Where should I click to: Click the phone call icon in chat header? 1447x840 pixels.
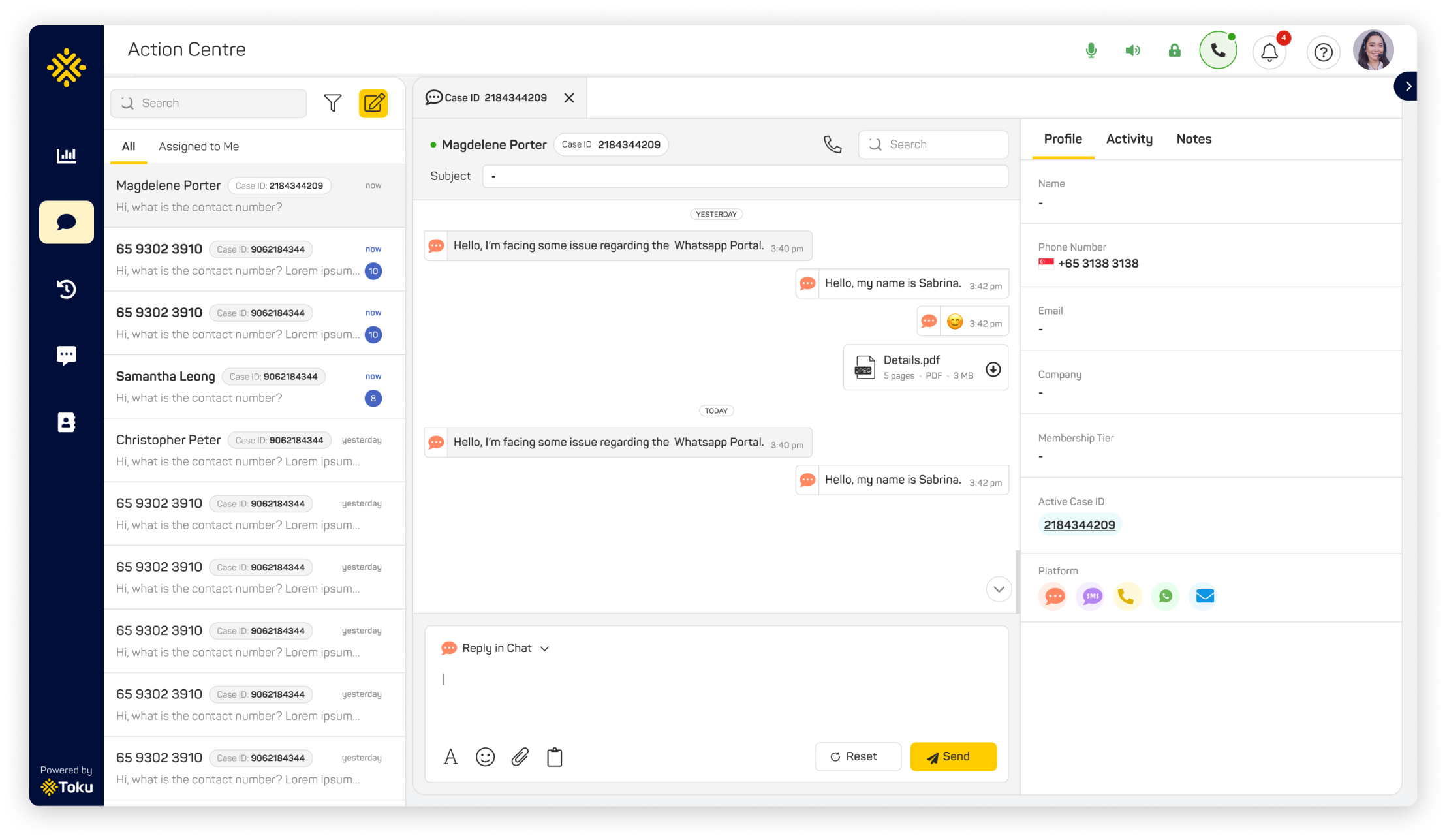[833, 142]
